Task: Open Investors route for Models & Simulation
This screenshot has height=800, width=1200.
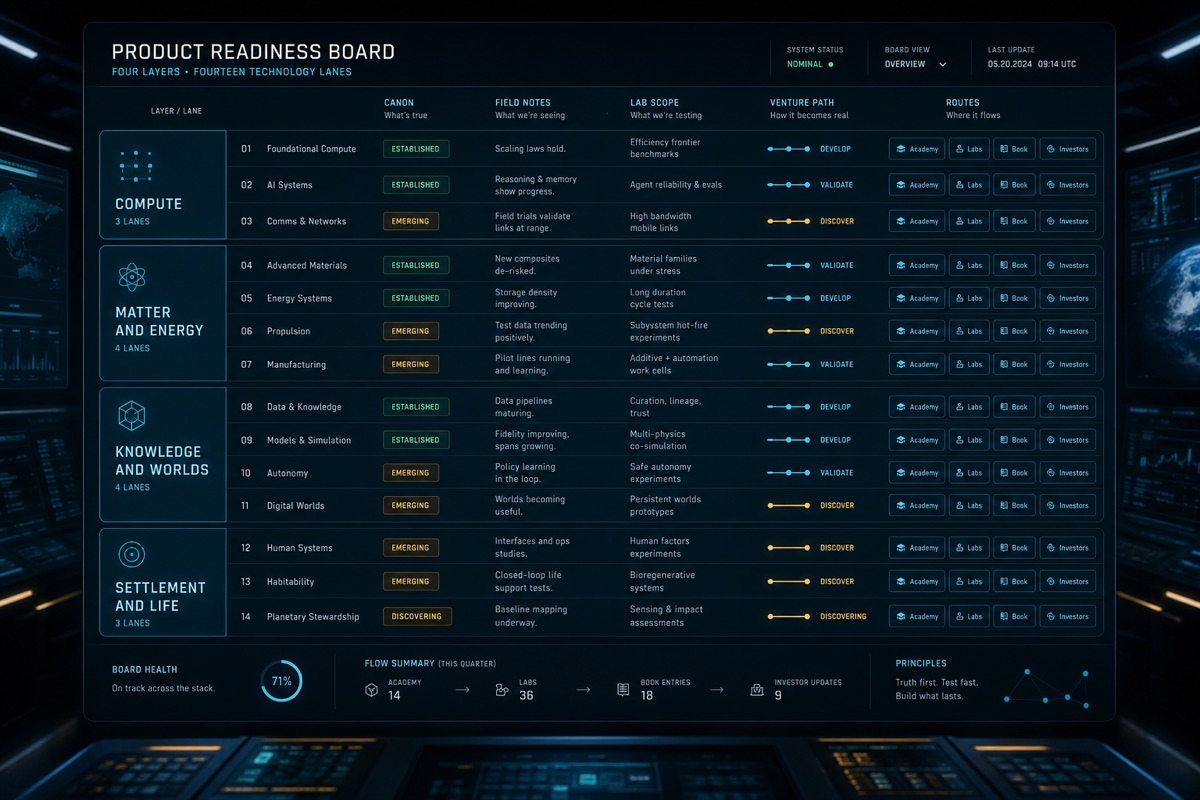Action: 1068,440
